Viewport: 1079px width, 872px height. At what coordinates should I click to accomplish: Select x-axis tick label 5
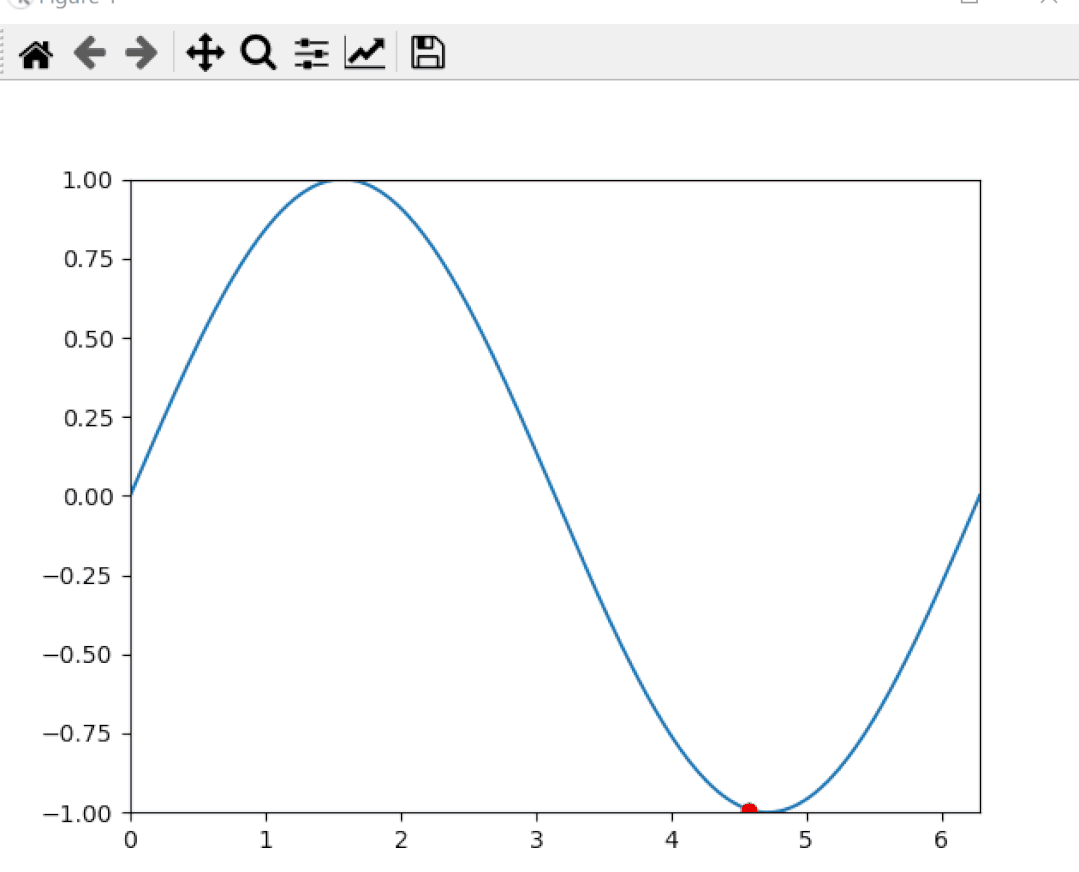coord(806,839)
